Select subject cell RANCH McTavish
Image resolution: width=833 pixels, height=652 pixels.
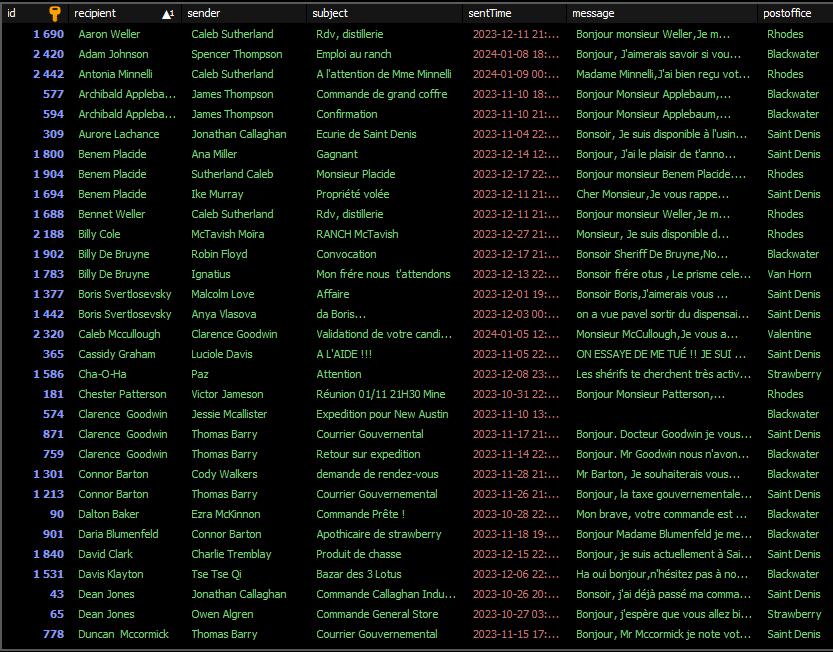click(358, 234)
